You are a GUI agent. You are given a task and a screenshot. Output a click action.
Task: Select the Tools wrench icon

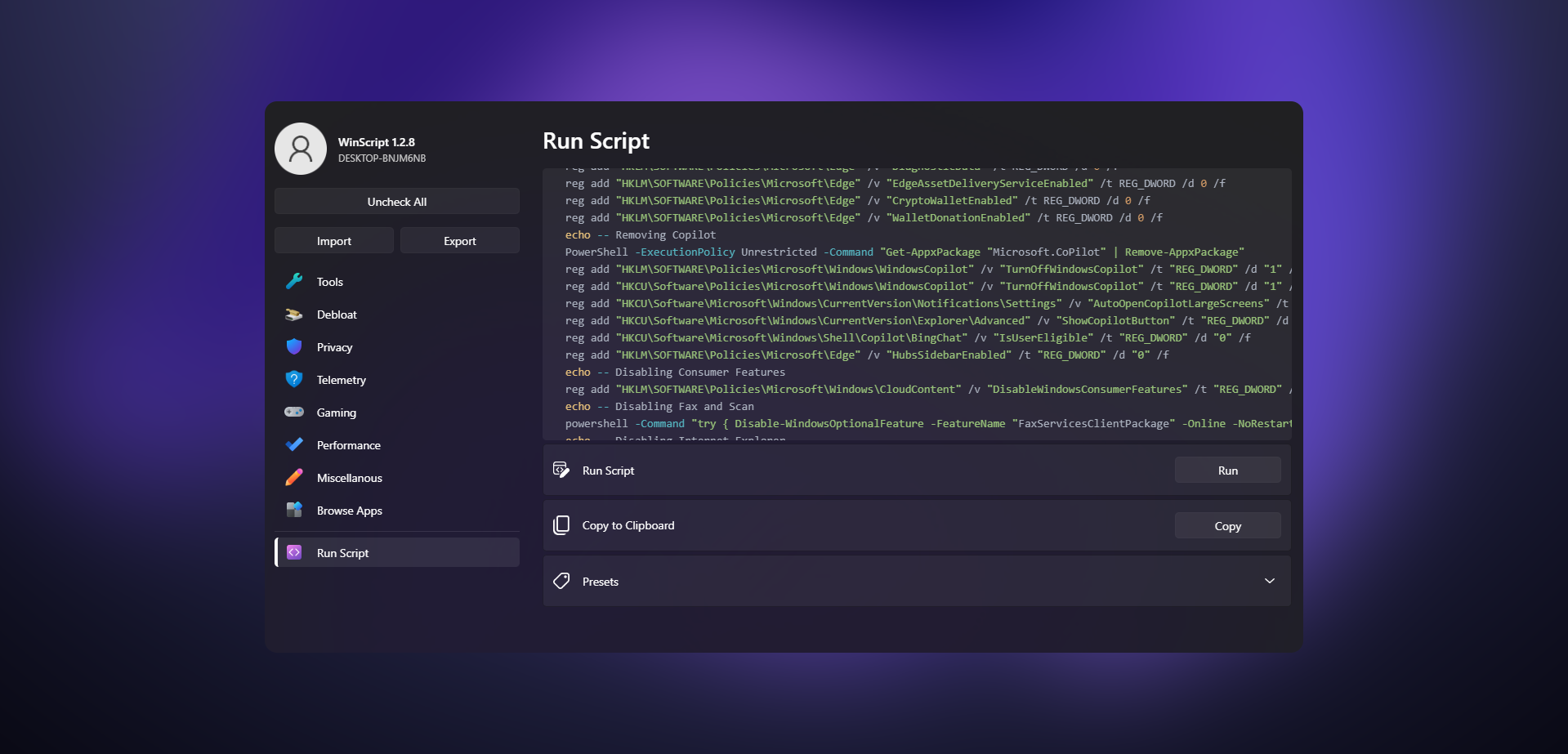294,281
